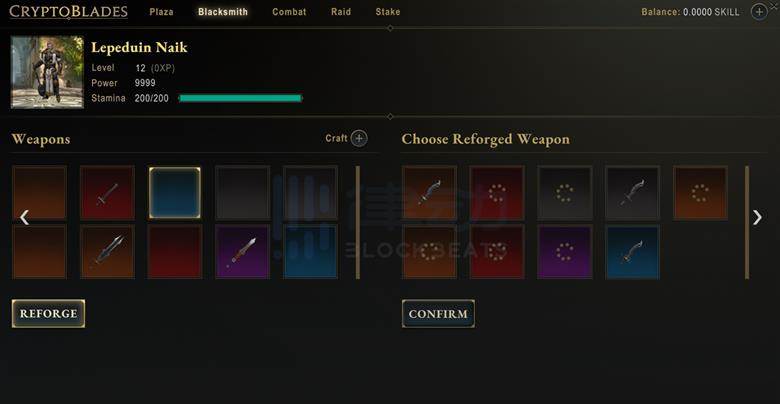Switch to the Combat tab
This screenshot has height=404, width=780.
(x=289, y=12)
